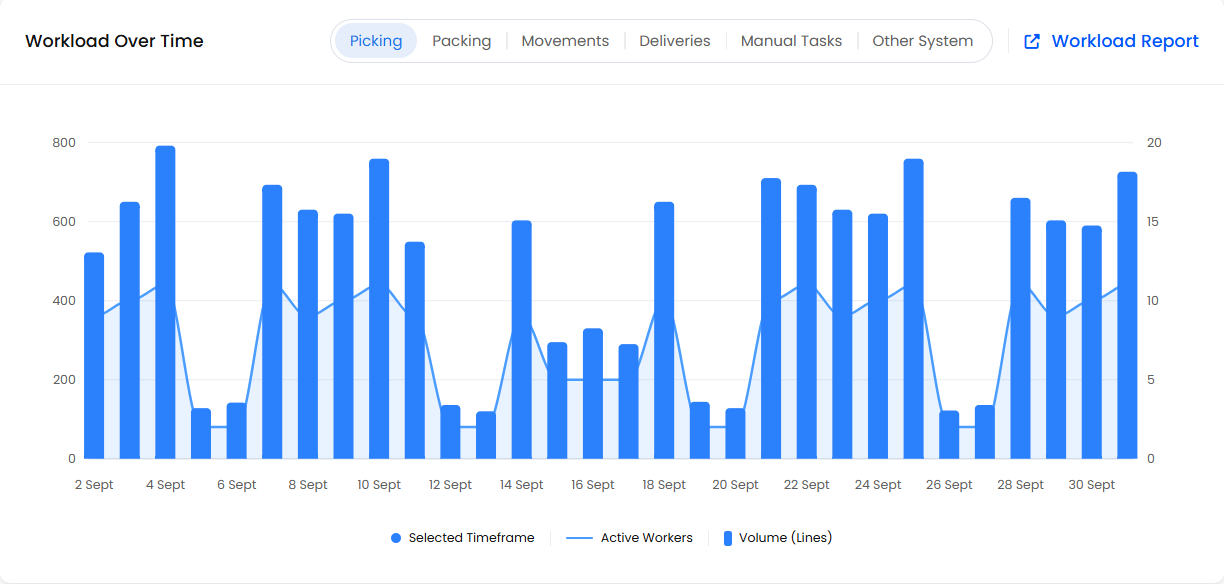Toggle Volume (Lines) series in legend
Screen dimensions: 1224x584
coord(778,538)
